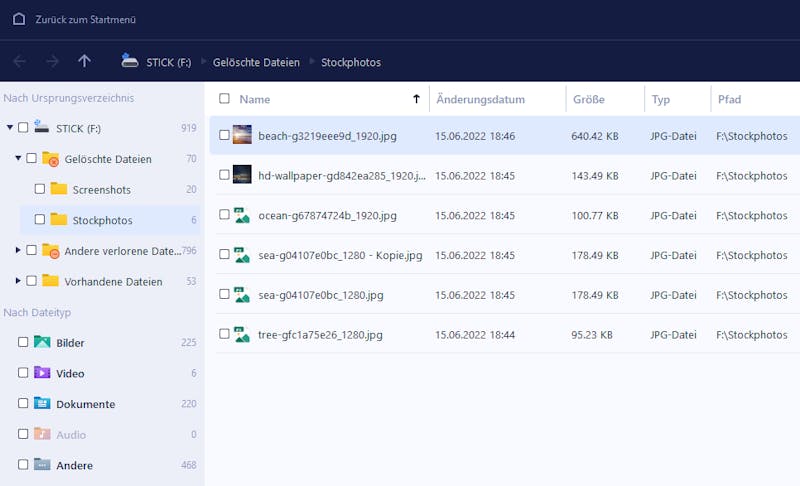Sort by the Änderungsdatum column header
The image size is (800, 486).
click(x=480, y=99)
